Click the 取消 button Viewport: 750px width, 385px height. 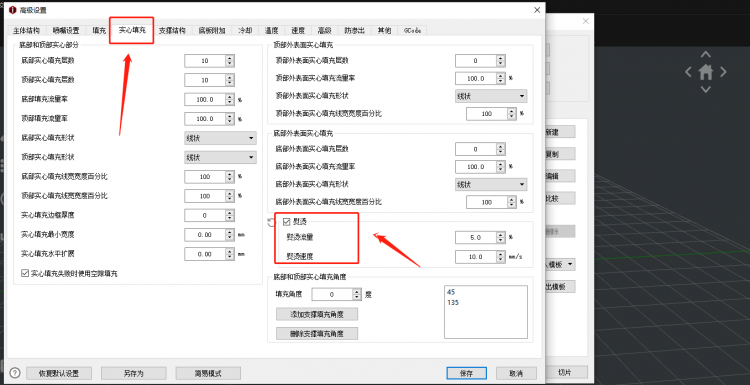(x=517, y=373)
